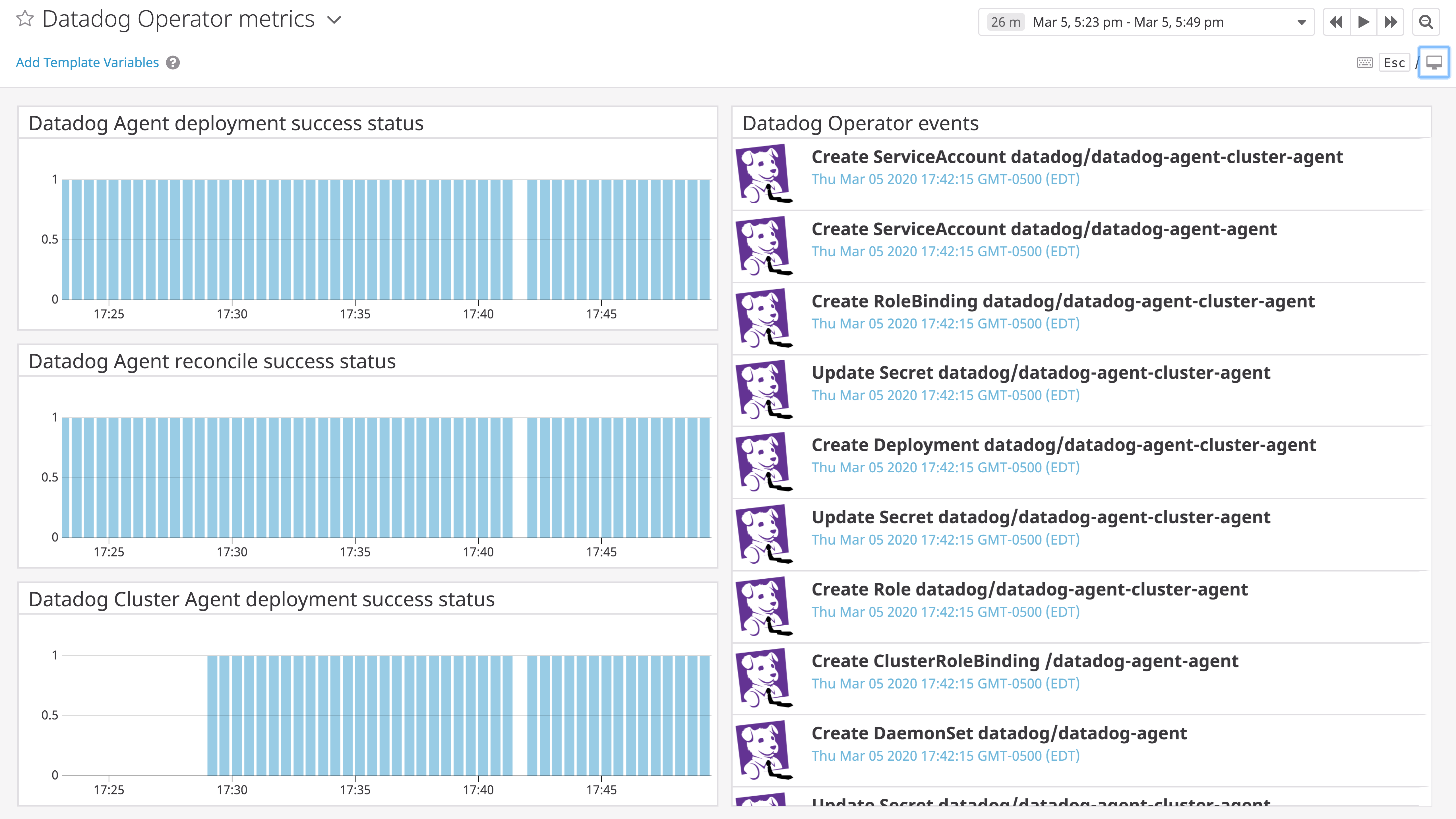Viewport: 1456px width, 819px height.
Task: Open keyboard shortcuts keyboard icon
Action: pos(1364,63)
